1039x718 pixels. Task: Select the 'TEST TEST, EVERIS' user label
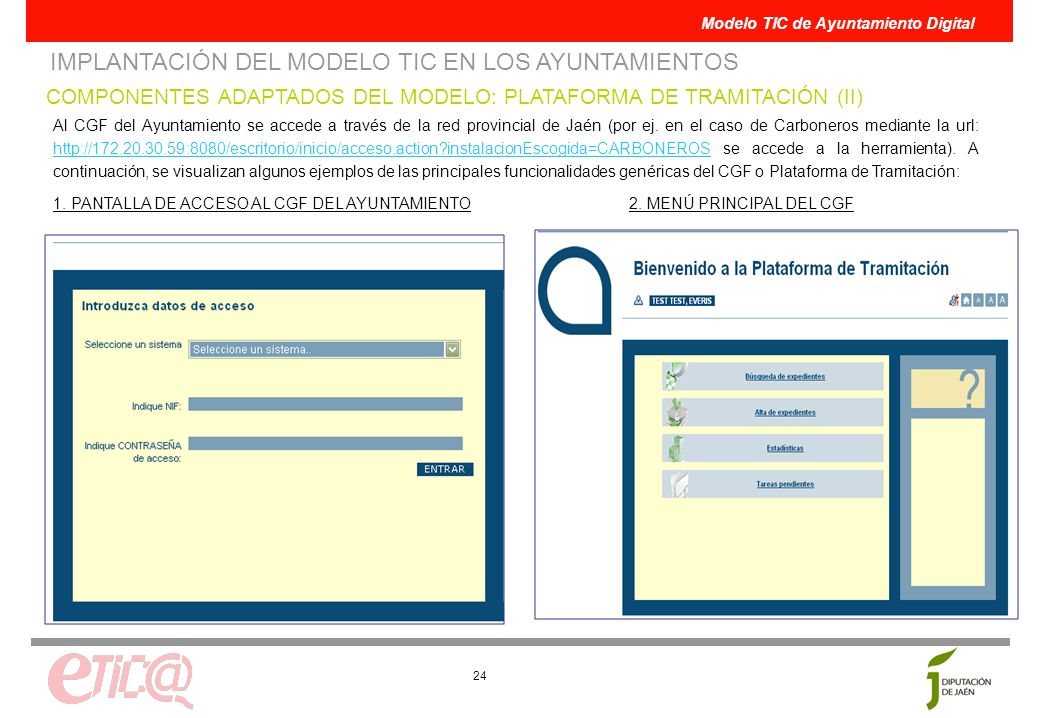(682, 301)
